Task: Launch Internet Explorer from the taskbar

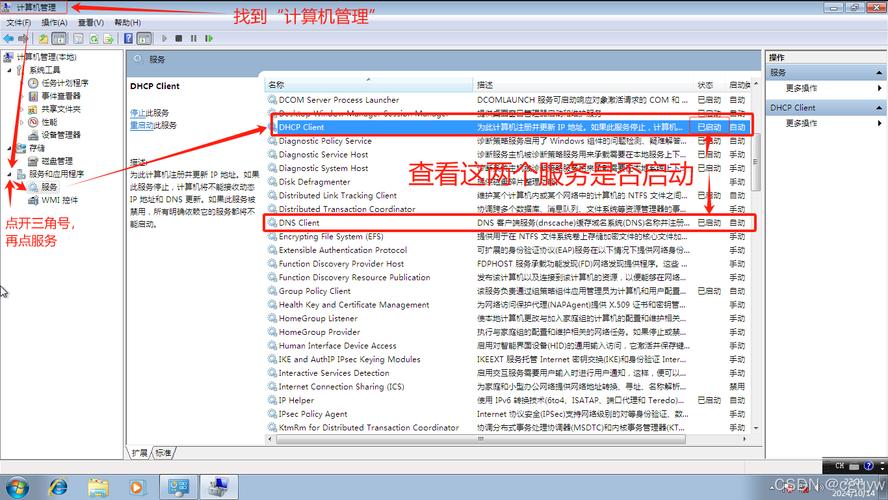Action: [58, 487]
